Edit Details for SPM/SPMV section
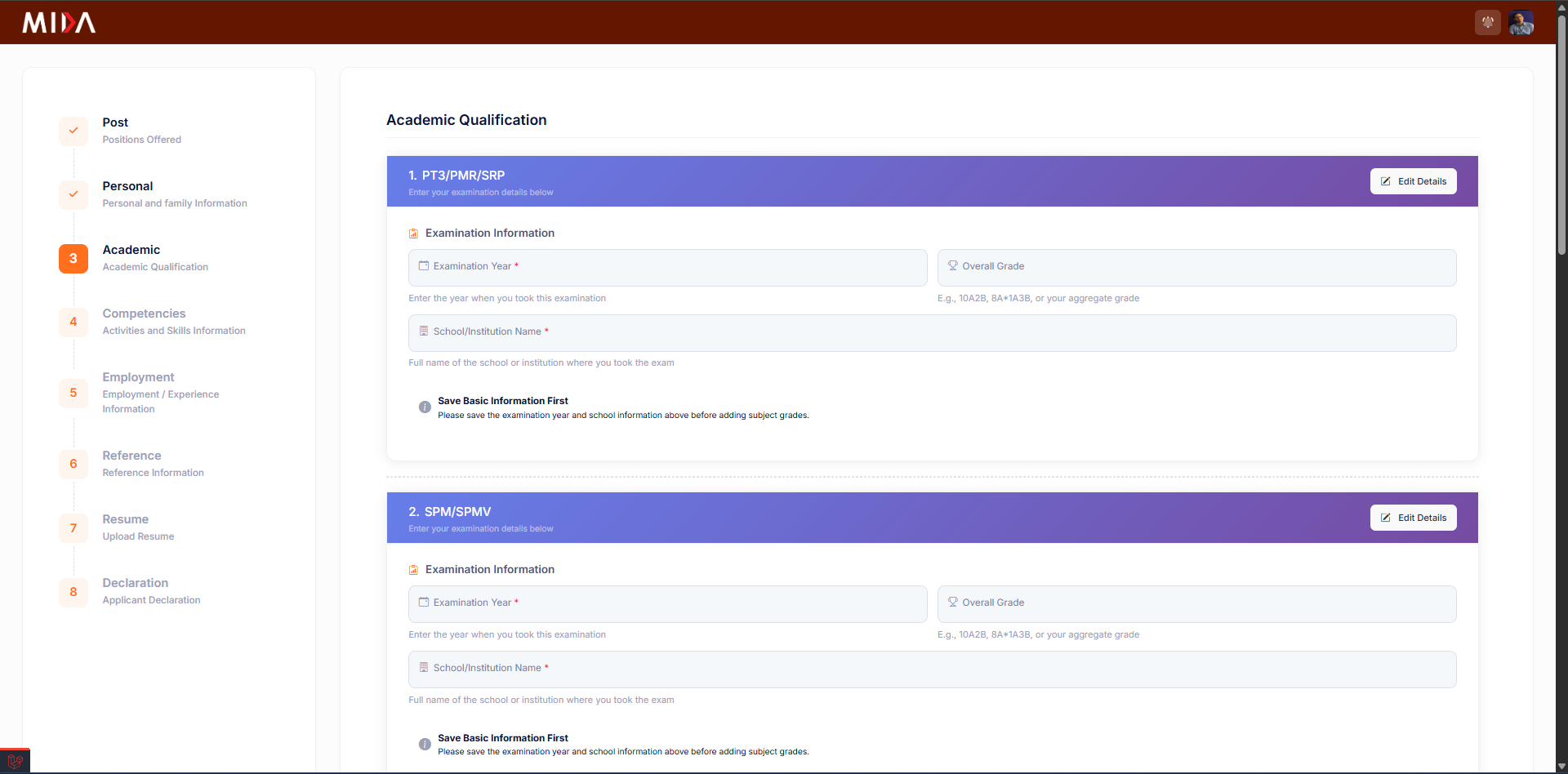This screenshot has width=1568, height=774. coord(1413,518)
